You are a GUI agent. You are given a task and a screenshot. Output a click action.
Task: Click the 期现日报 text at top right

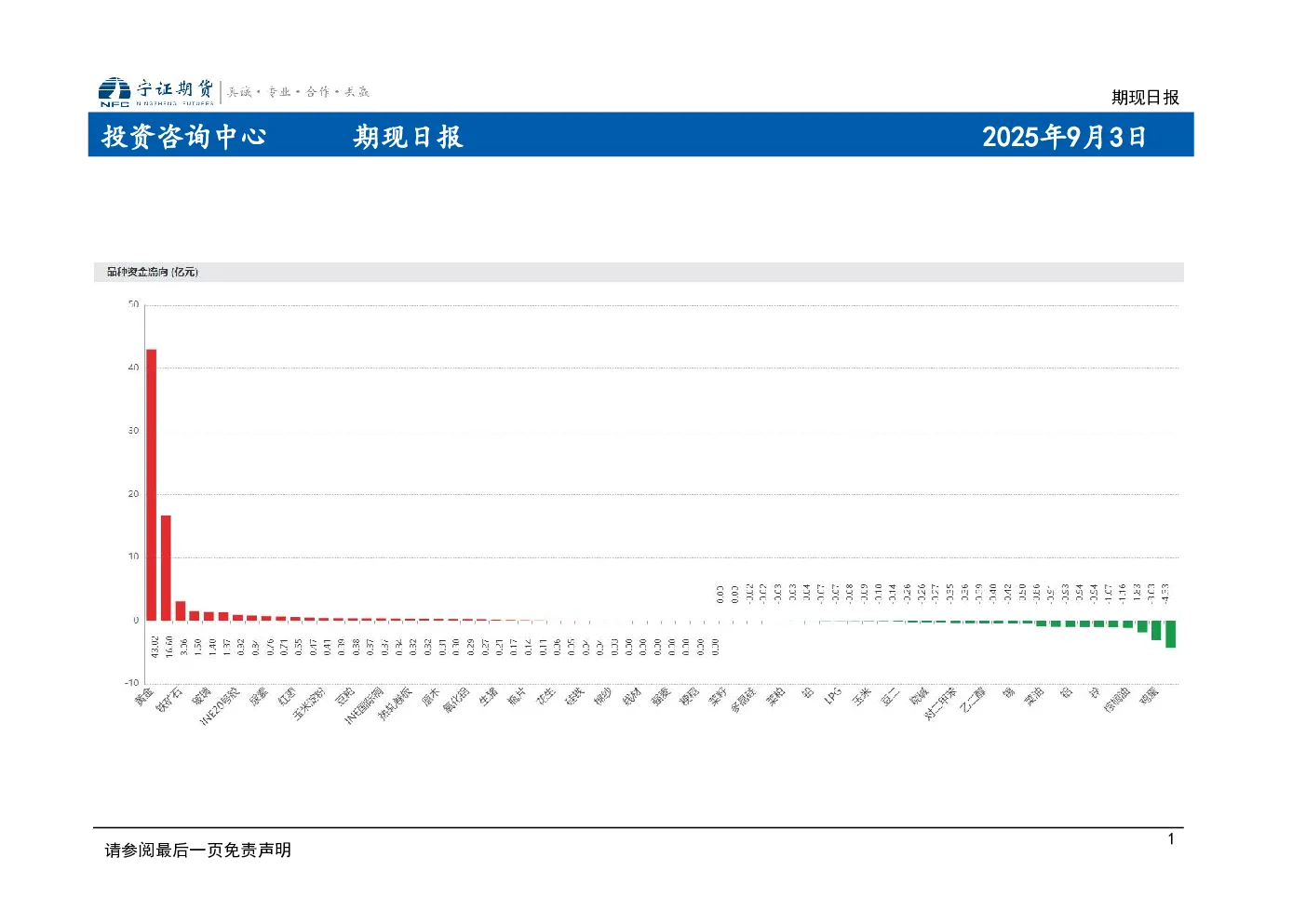pos(1145,98)
